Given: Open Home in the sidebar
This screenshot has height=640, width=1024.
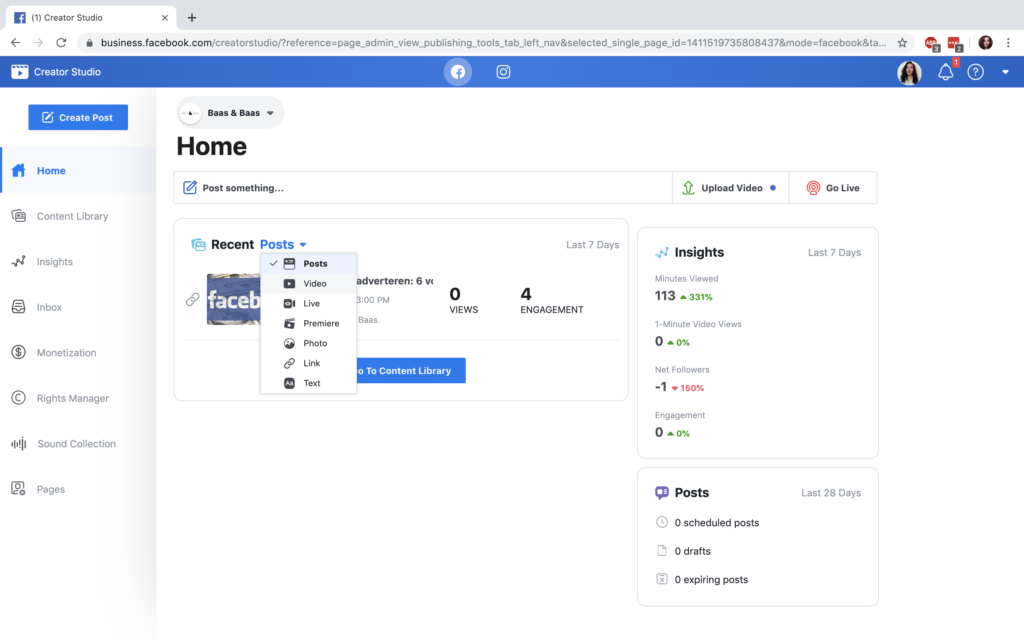Looking at the screenshot, I should [x=78, y=170].
